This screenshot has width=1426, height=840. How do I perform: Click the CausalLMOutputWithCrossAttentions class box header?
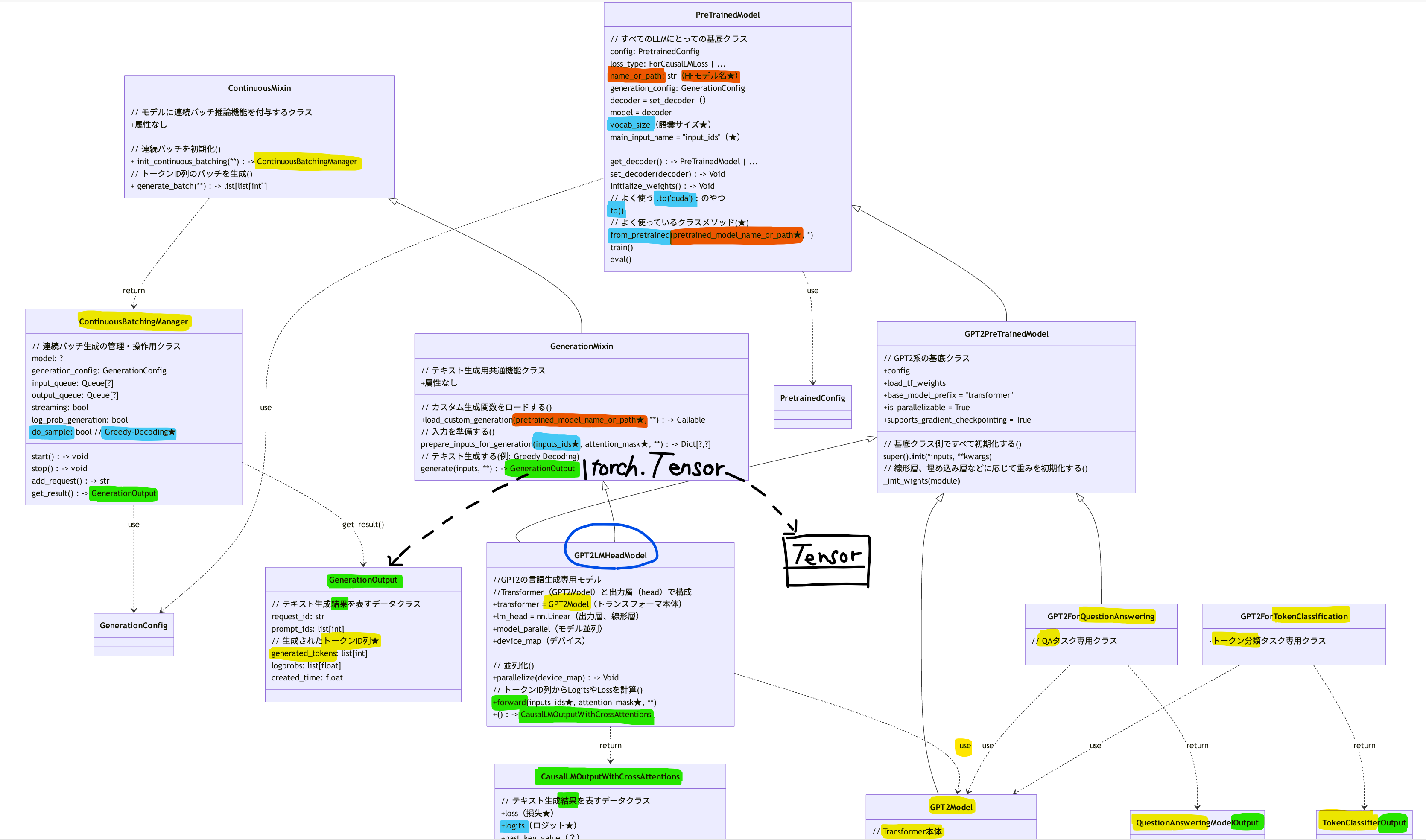[610, 776]
